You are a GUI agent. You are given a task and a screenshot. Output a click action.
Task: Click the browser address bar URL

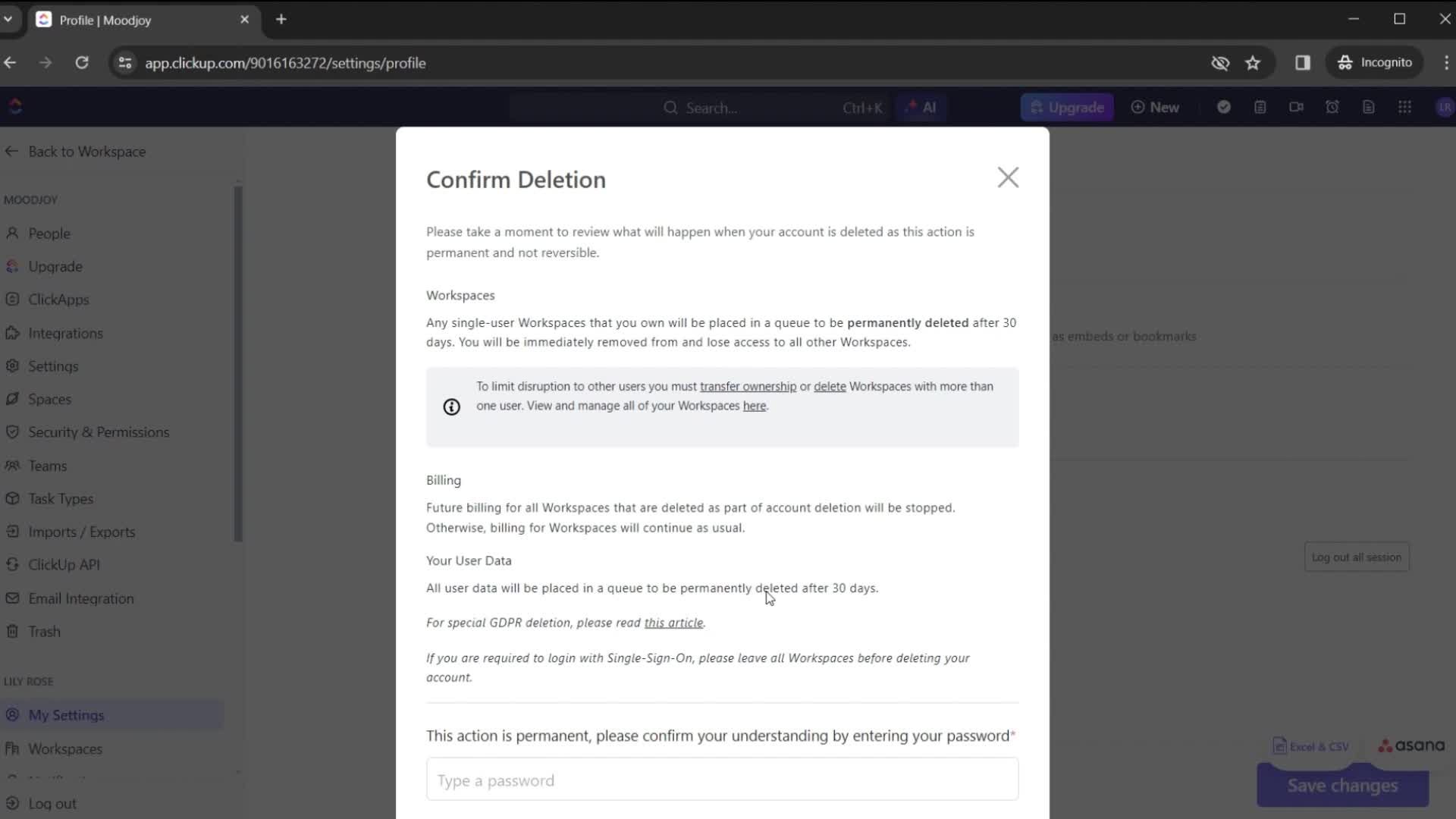[285, 63]
